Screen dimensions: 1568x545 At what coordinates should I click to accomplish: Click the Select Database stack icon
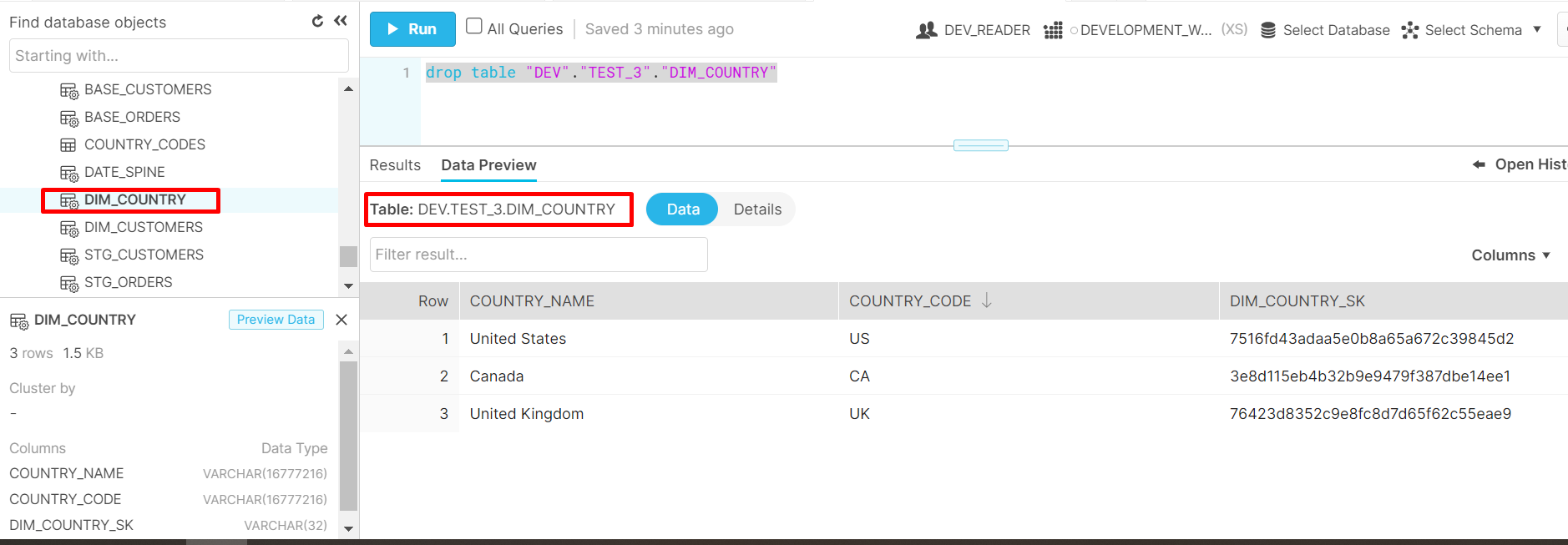(1267, 31)
